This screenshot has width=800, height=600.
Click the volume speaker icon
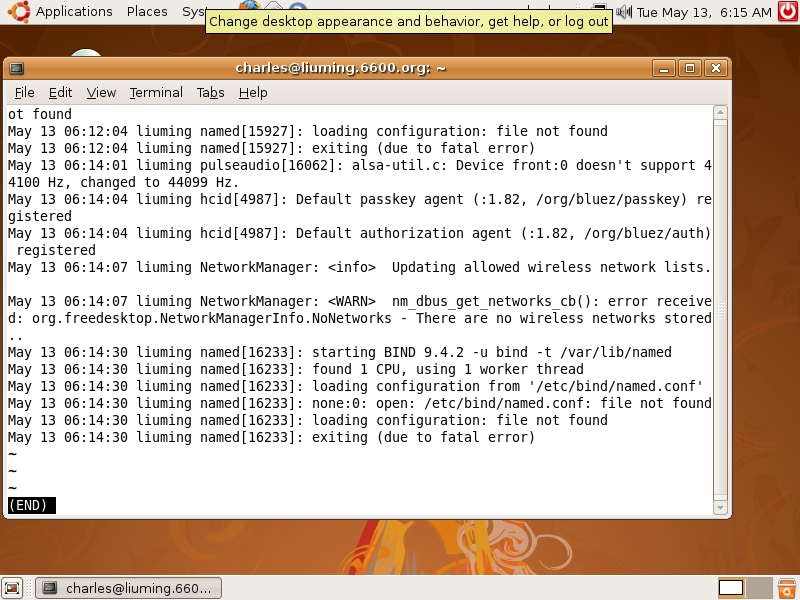point(623,11)
